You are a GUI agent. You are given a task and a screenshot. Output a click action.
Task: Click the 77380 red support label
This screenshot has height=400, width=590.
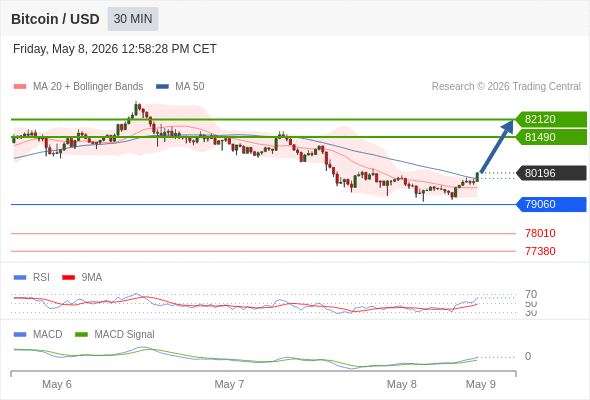coord(540,251)
